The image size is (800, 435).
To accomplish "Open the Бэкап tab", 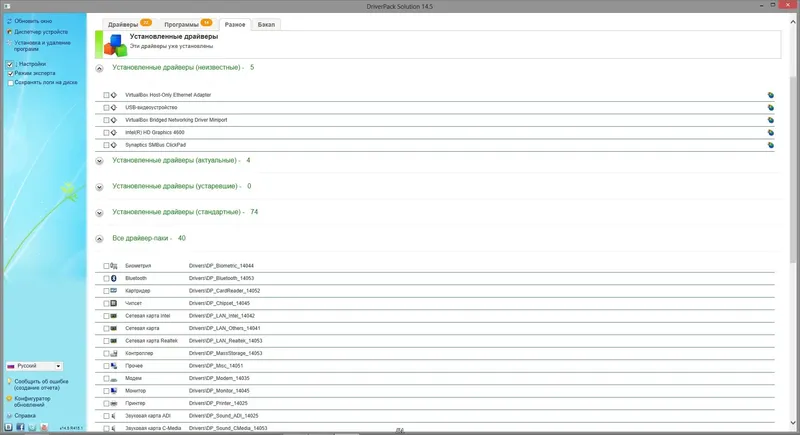I will [266, 24].
